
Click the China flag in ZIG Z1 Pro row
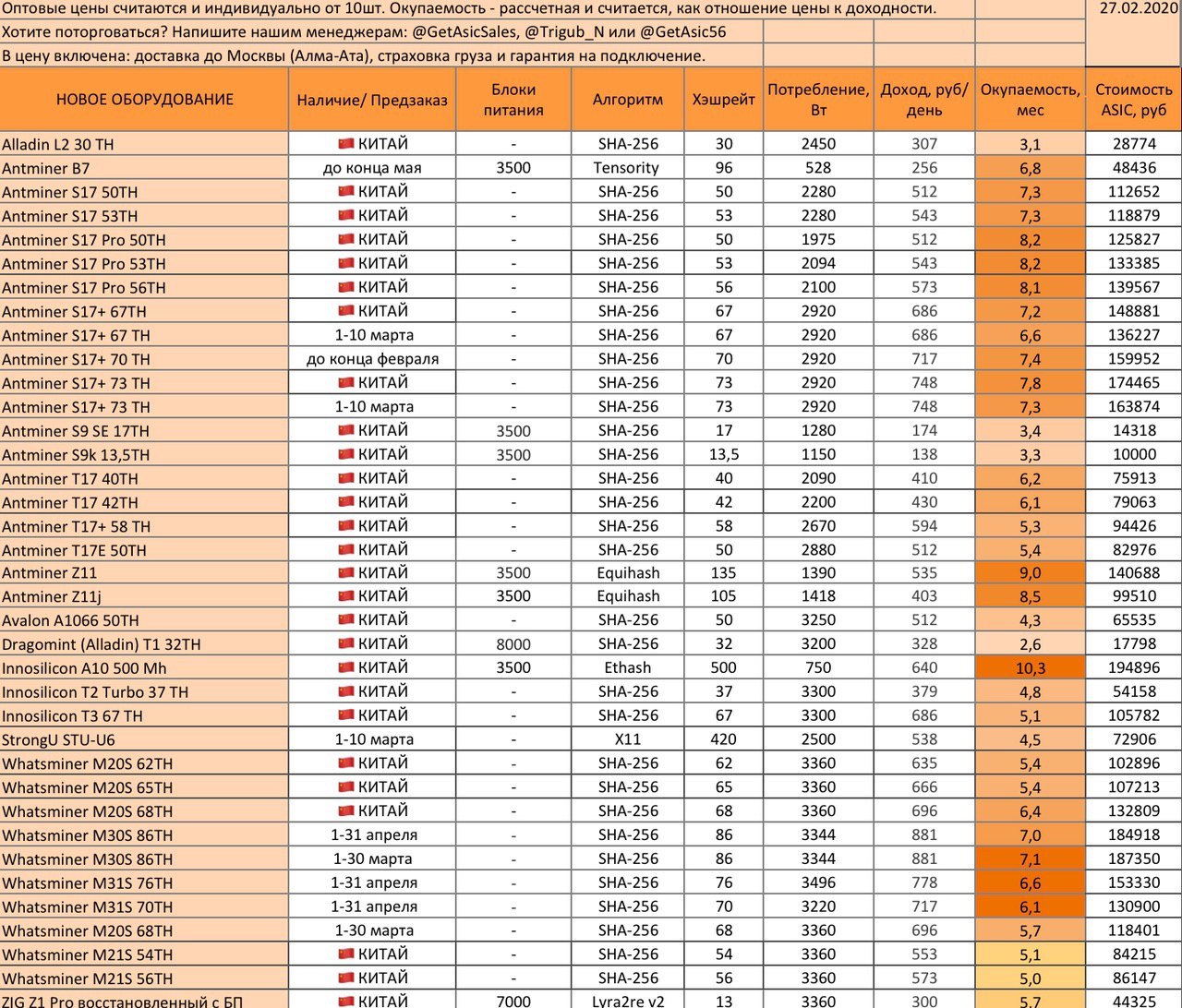click(346, 1001)
